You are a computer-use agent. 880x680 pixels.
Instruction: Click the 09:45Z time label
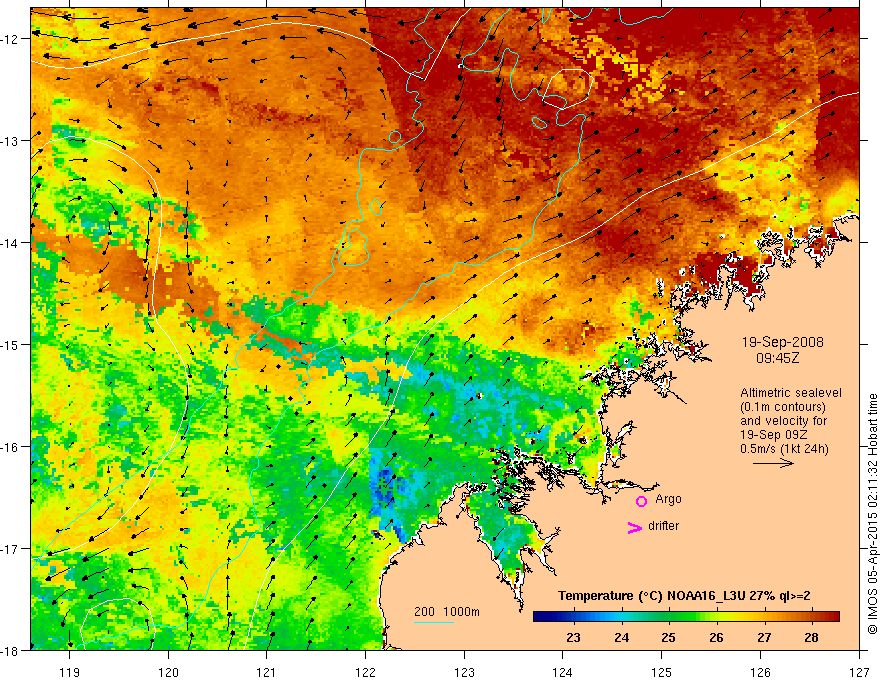coord(777,357)
